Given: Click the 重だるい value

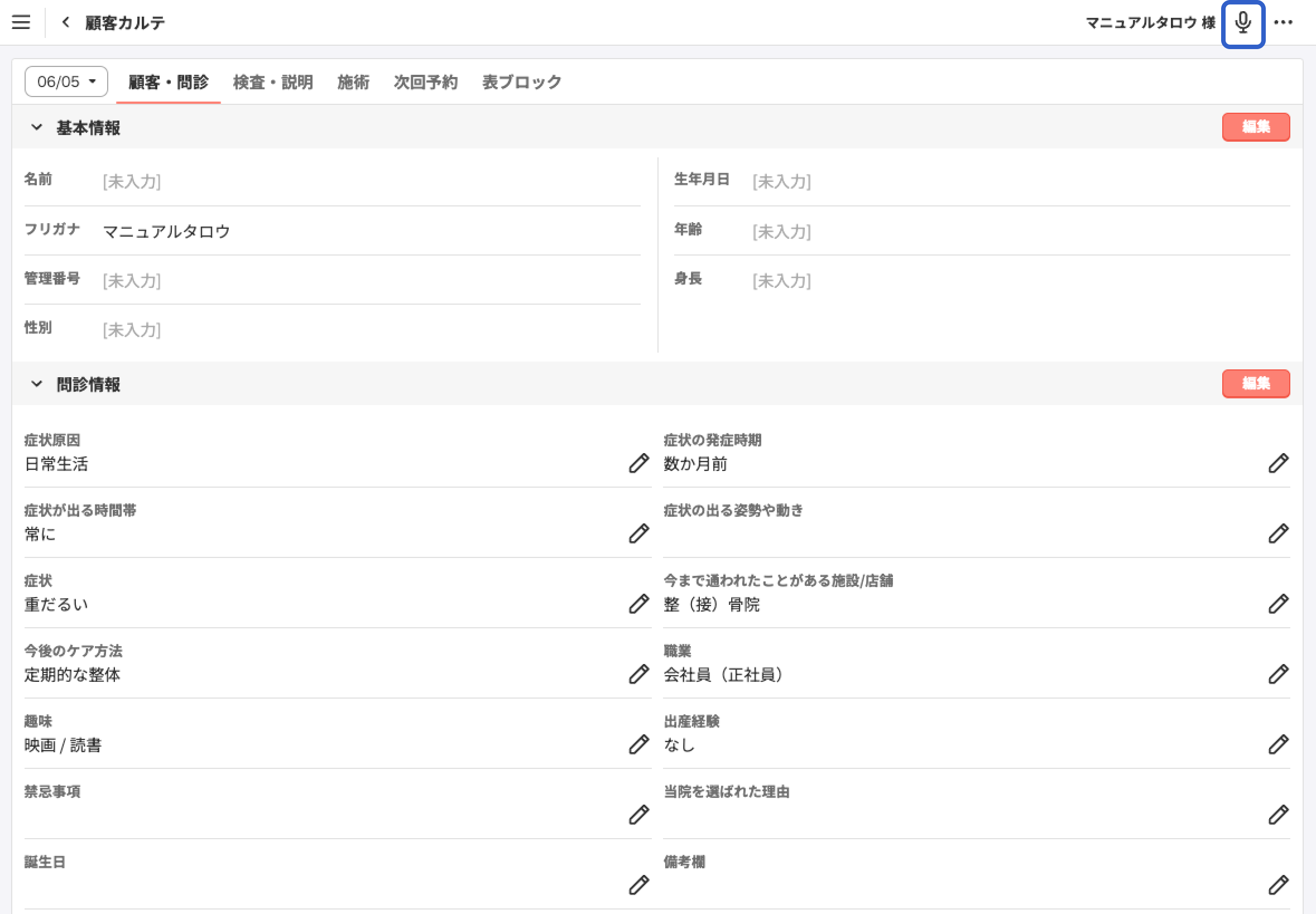Looking at the screenshot, I should coord(56,605).
